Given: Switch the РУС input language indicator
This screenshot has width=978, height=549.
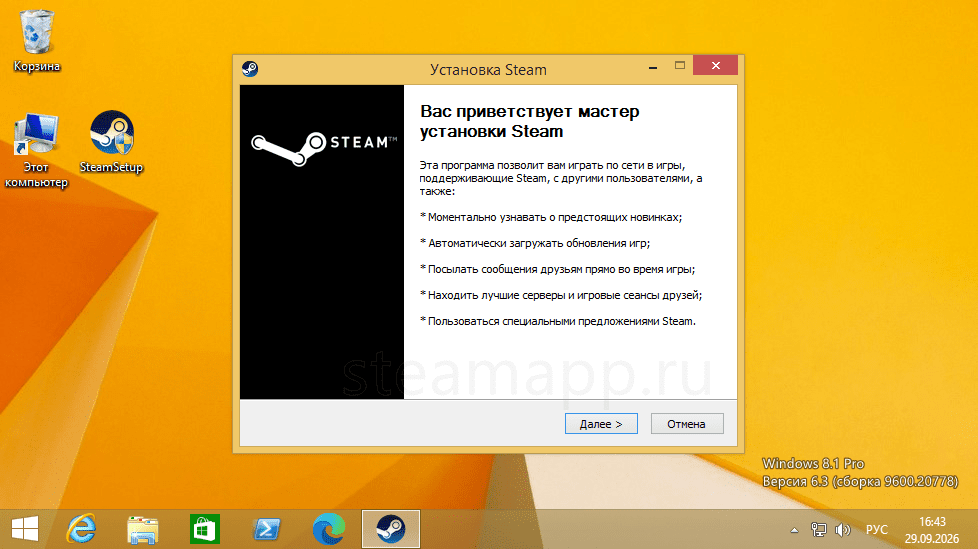Looking at the screenshot, I should click(876, 530).
